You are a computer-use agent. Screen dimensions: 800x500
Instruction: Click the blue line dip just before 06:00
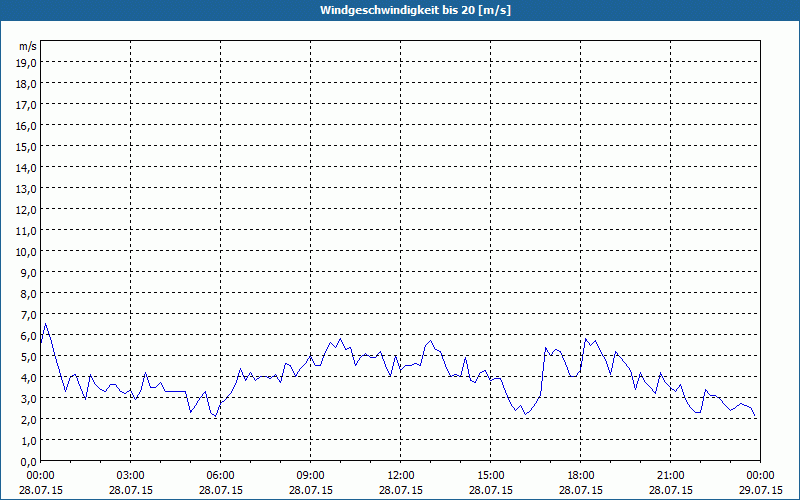click(215, 416)
